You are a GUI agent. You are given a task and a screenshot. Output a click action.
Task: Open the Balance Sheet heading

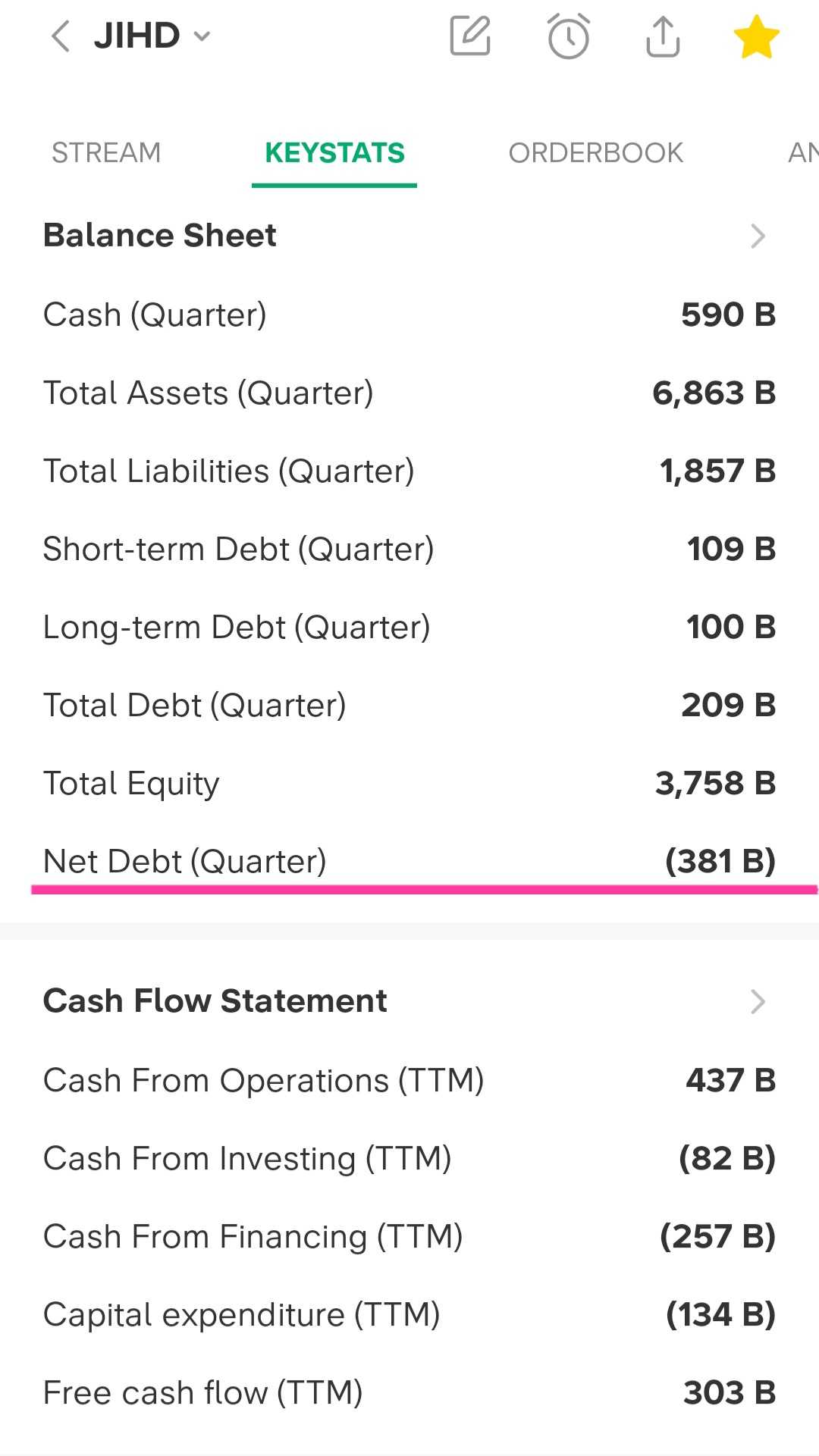tap(160, 236)
